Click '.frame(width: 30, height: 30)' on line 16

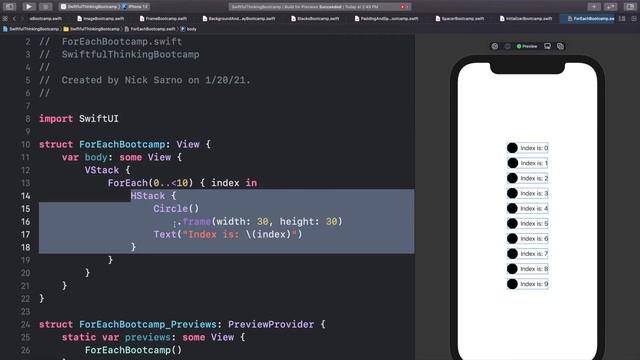coord(260,222)
